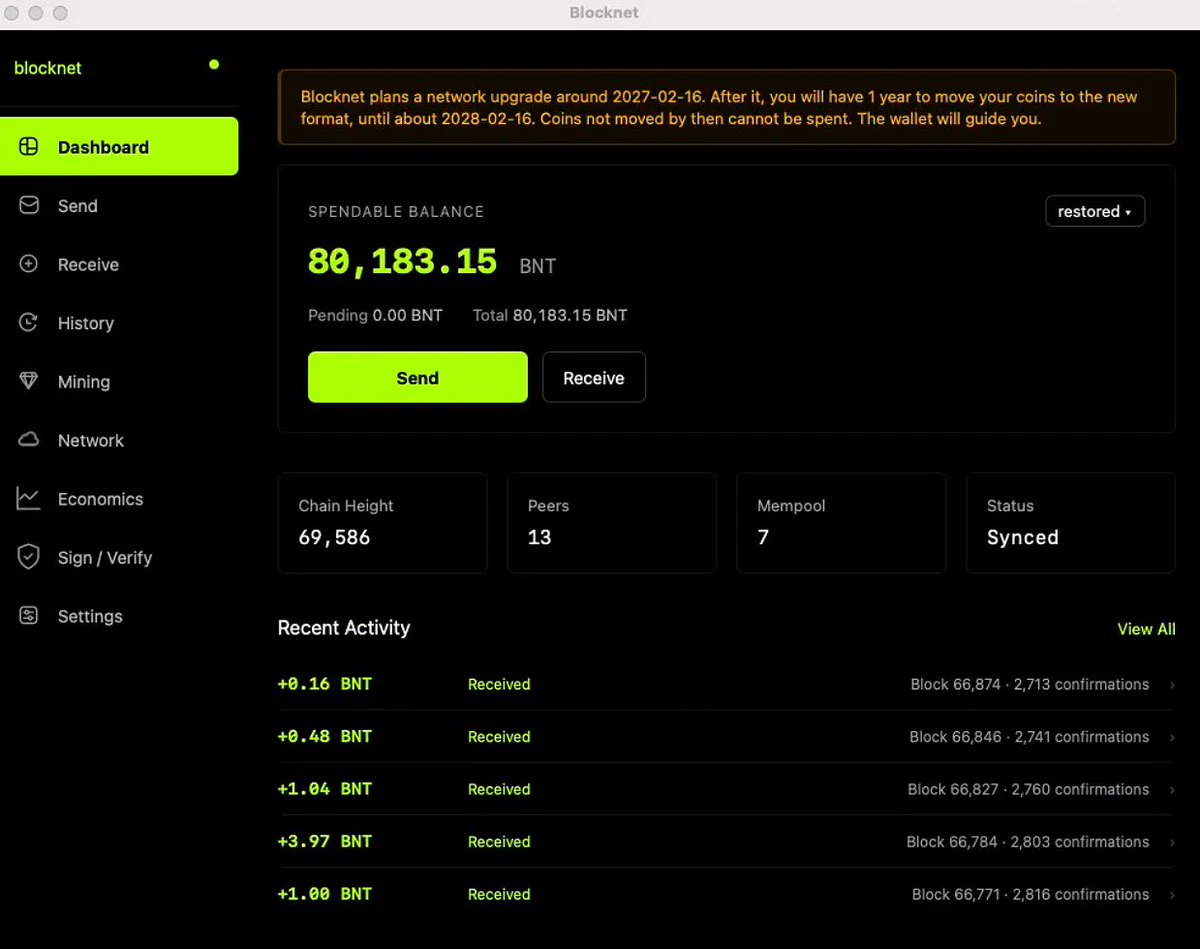Click the Network cloud icon in sidebar

pos(29,440)
